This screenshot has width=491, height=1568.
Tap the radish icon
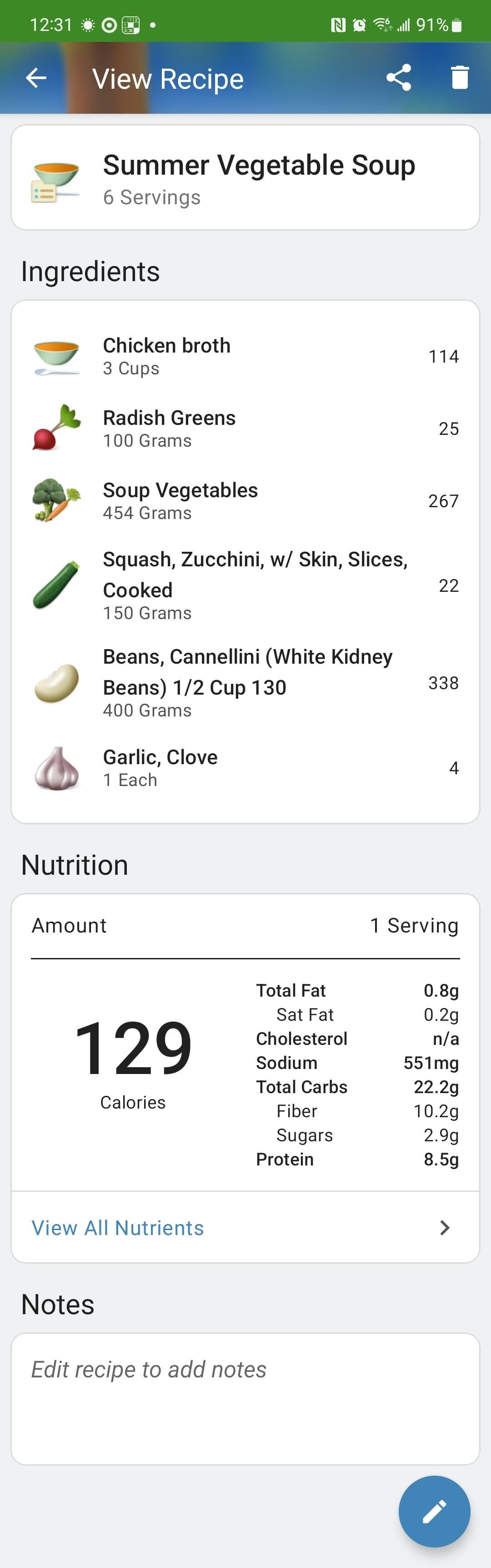[x=56, y=428]
